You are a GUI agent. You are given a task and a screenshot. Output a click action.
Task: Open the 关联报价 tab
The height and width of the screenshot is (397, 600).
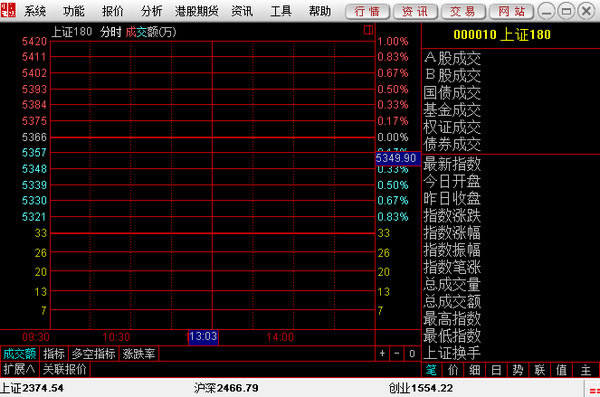pos(65,369)
